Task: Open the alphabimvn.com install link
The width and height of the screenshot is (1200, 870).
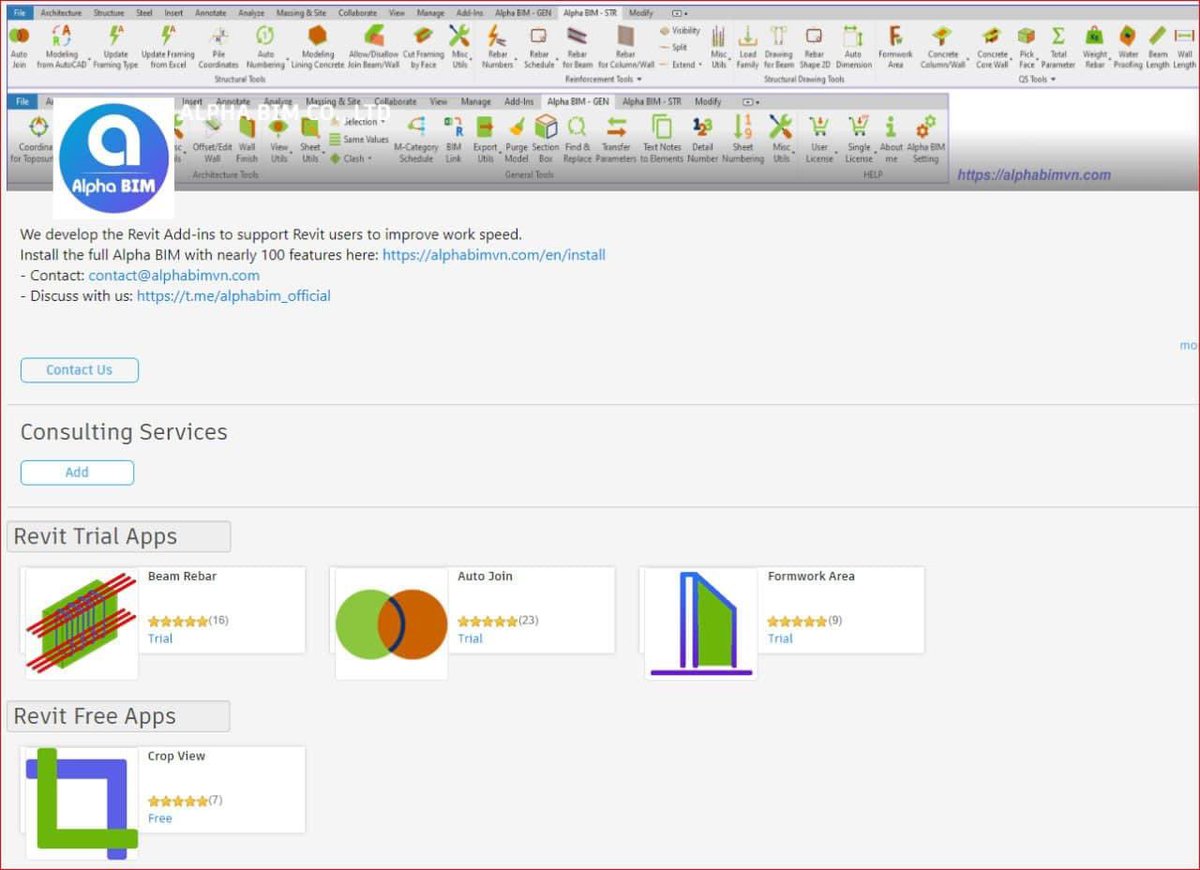Action: pyautogui.click(x=493, y=254)
